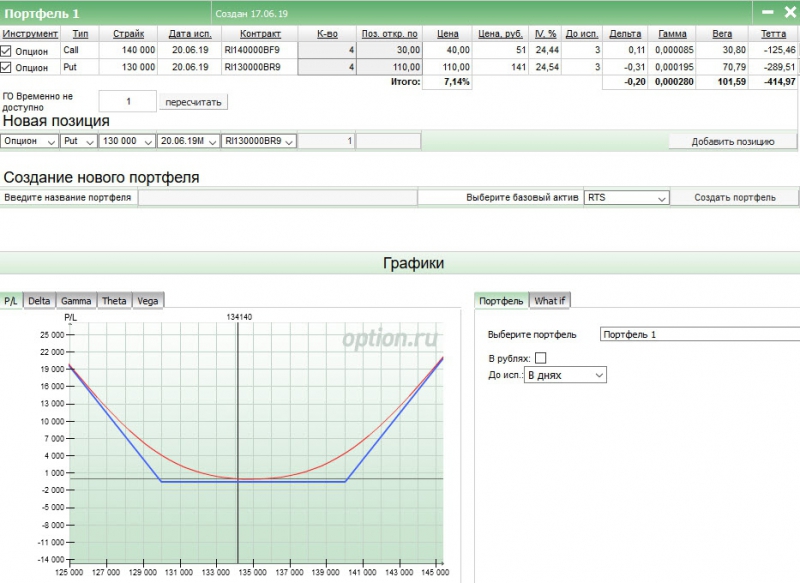The image size is (800, 583).
Task: Minimize the Портфель 1 panel
Action: pyautogui.click(x=767, y=12)
